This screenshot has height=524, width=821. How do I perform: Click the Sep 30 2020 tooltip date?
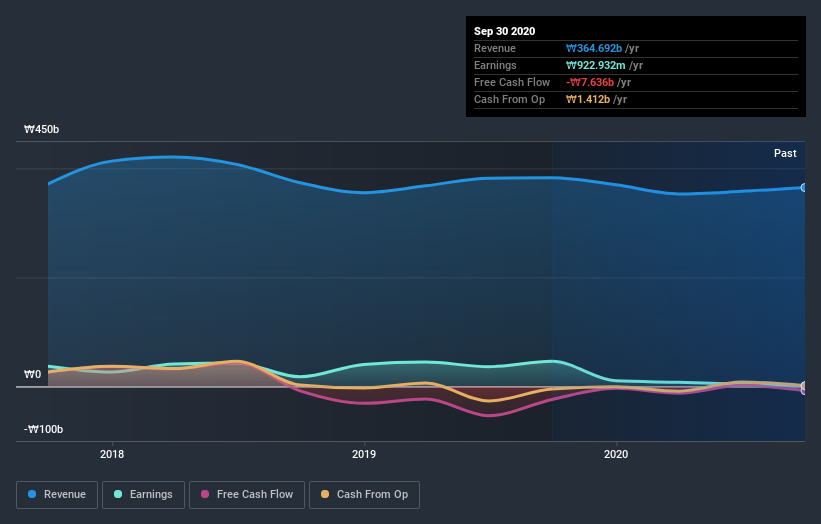[x=504, y=31]
